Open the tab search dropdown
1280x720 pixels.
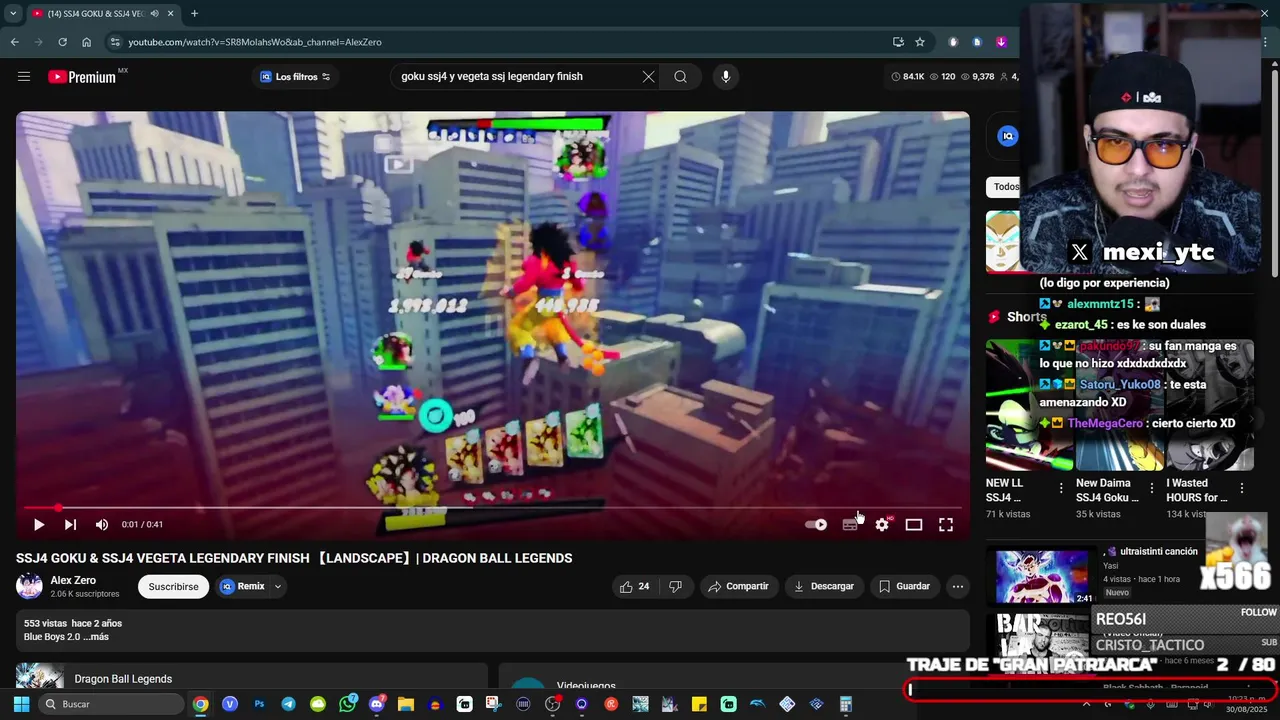(x=13, y=13)
